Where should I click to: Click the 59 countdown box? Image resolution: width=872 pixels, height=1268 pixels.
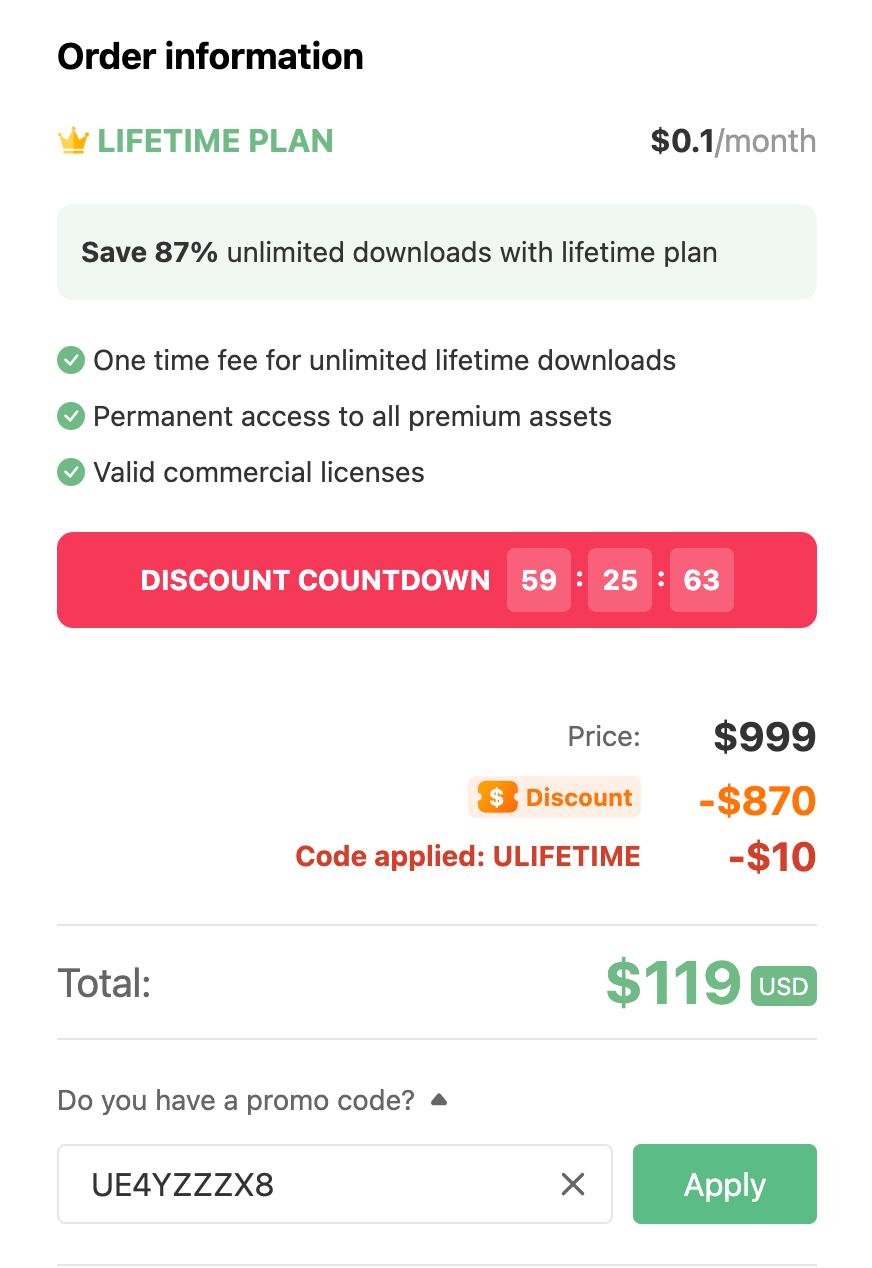pos(539,580)
